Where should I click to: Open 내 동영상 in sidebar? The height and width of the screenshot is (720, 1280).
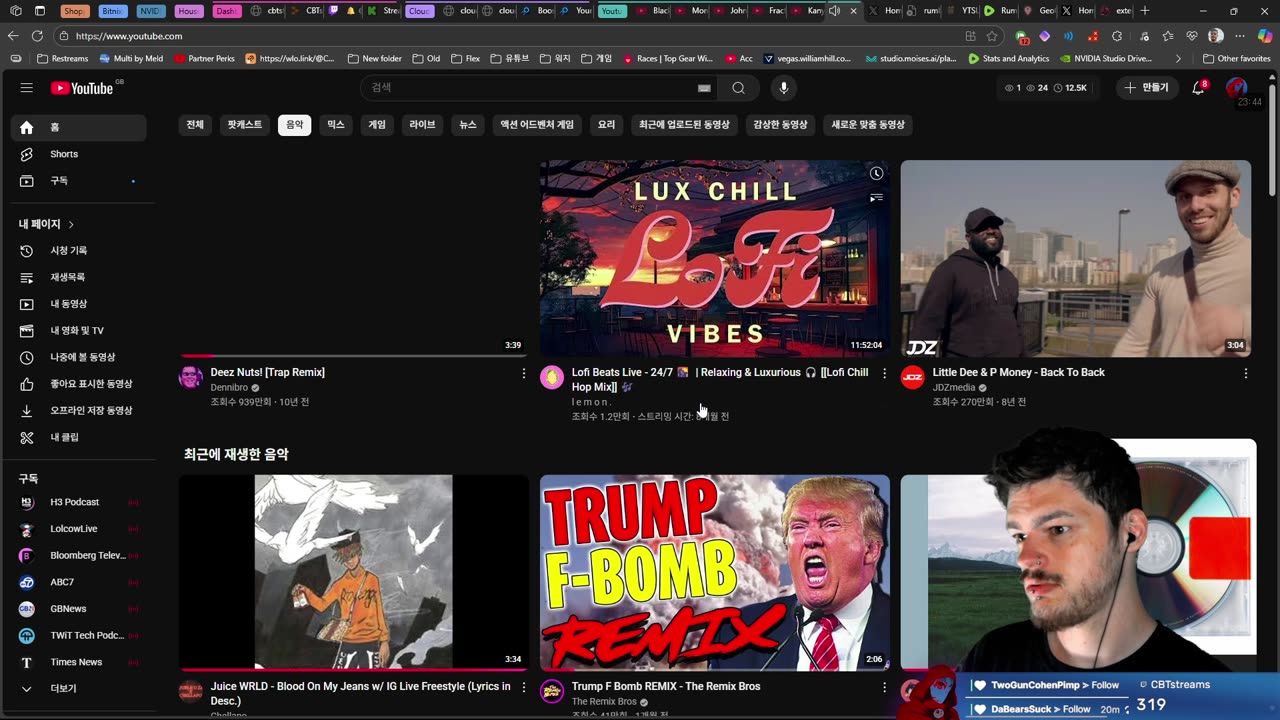[x=78, y=304]
